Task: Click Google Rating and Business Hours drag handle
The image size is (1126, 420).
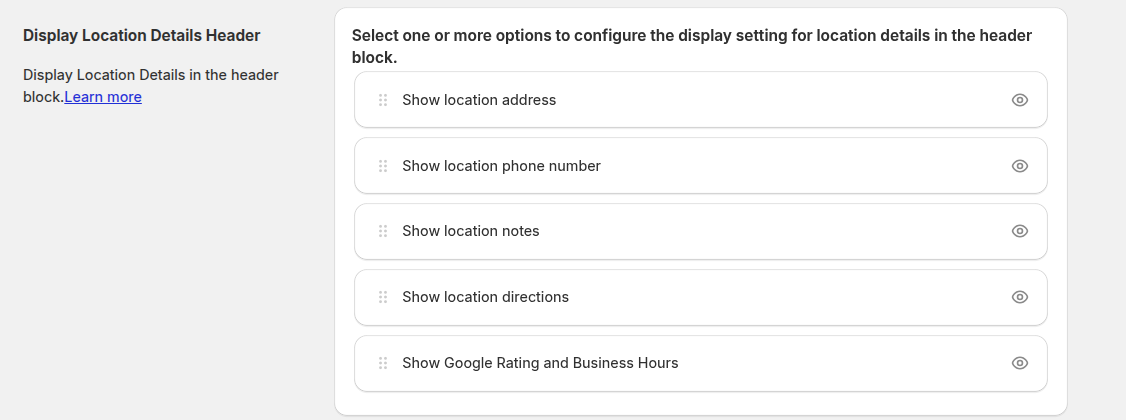Action: pyautogui.click(x=383, y=363)
